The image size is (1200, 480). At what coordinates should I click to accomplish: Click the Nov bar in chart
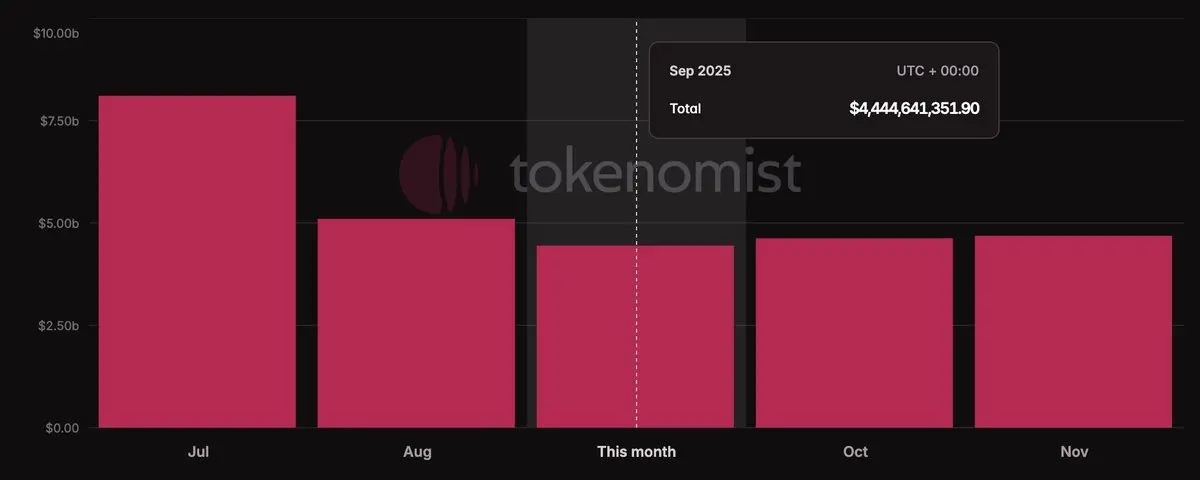coord(1073,332)
